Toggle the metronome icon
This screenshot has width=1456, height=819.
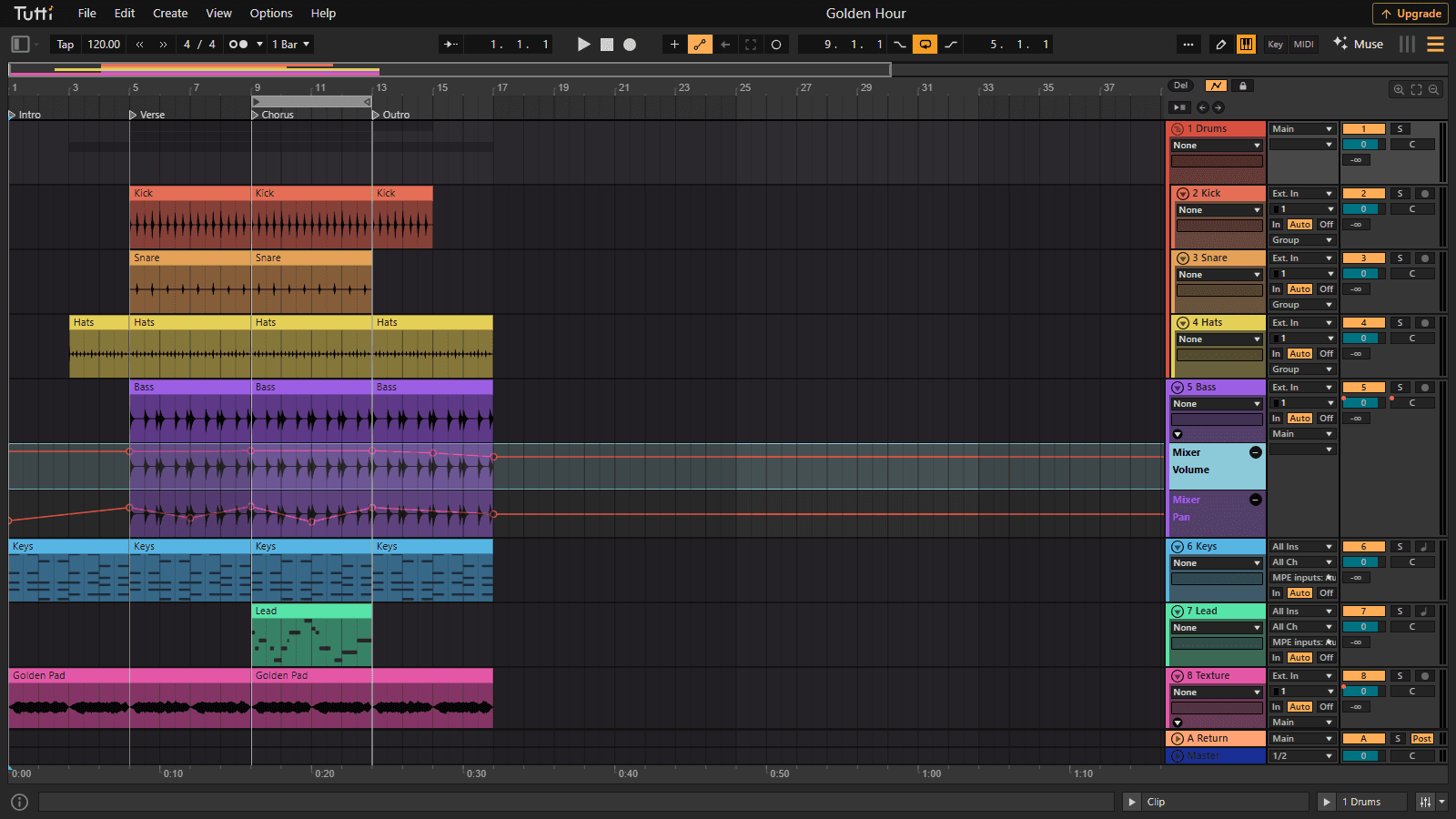238,44
